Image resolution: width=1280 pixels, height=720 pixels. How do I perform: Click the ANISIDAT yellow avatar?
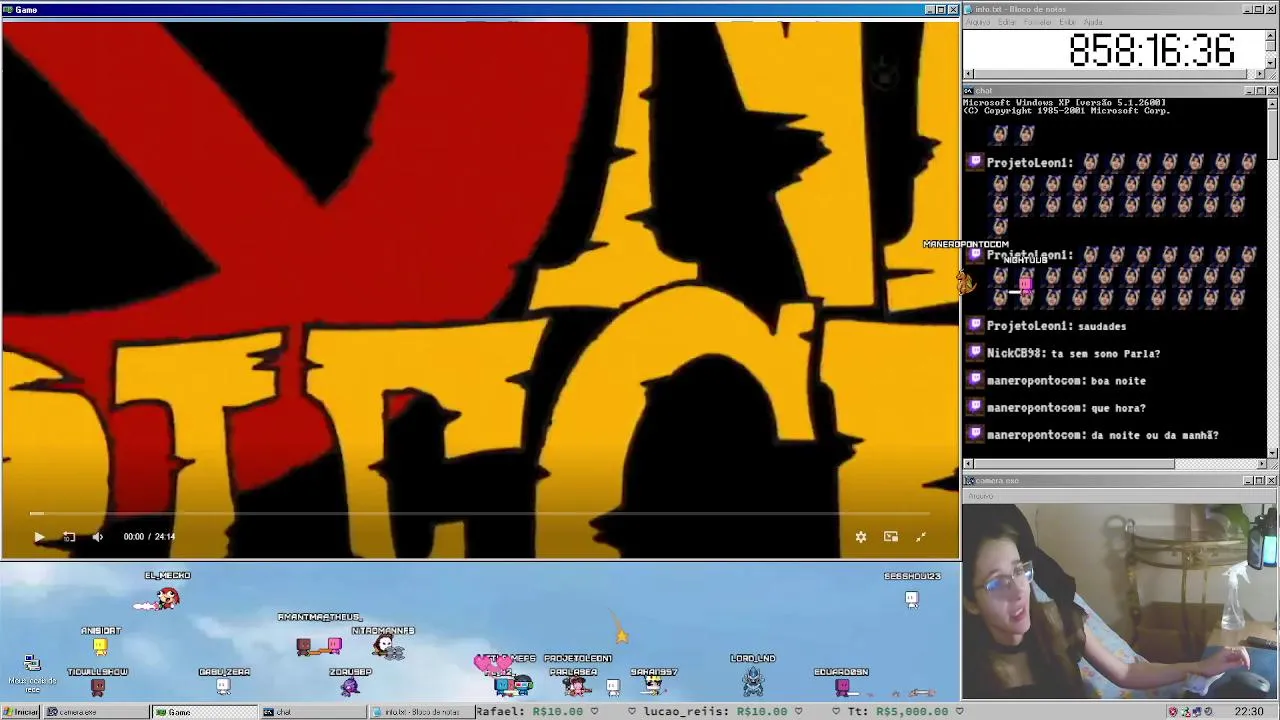coord(100,647)
